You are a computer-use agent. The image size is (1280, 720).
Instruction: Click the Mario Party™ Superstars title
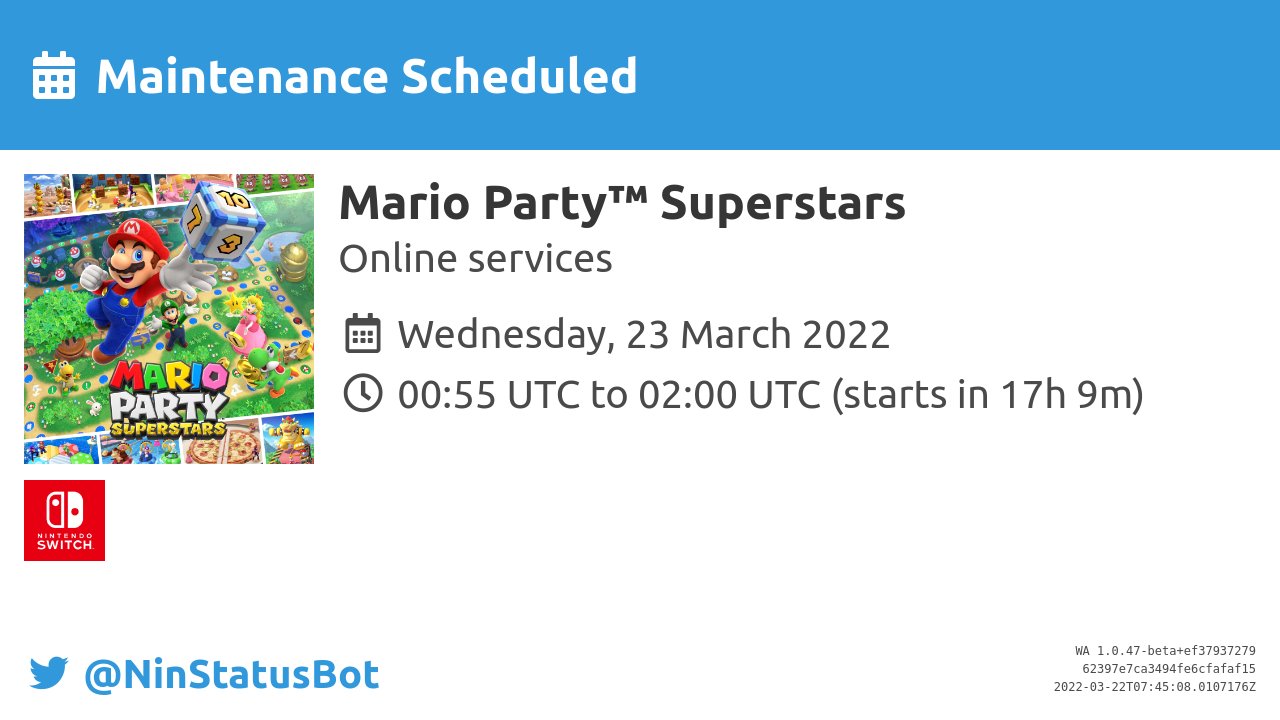(622, 203)
